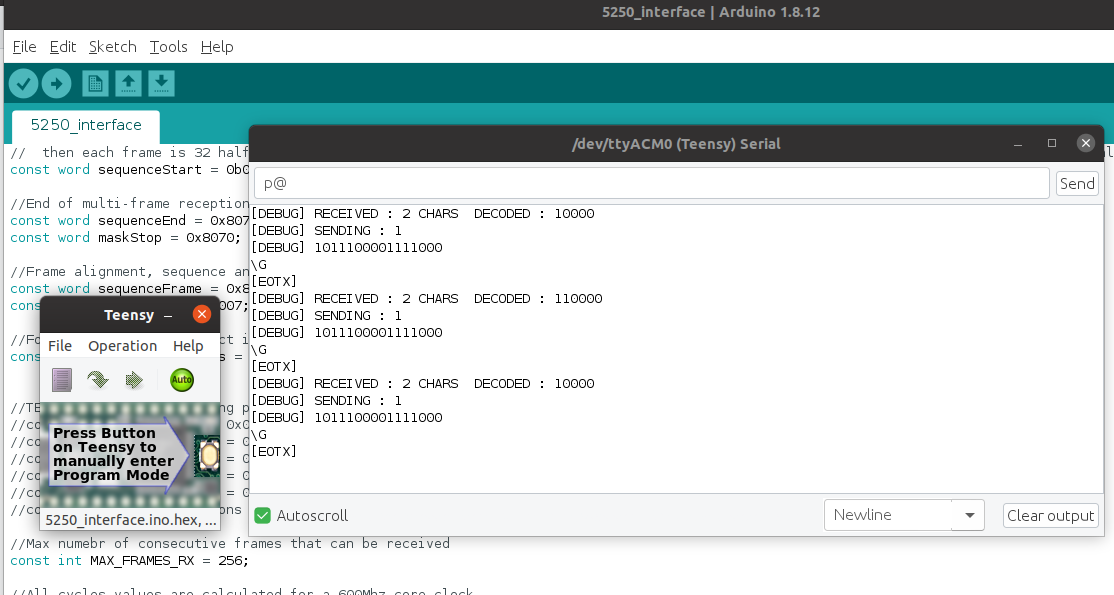Toggle Autoscroll in the Serial Monitor
The width and height of the screenshot is (1114, 595).
(x=262, y=515)
